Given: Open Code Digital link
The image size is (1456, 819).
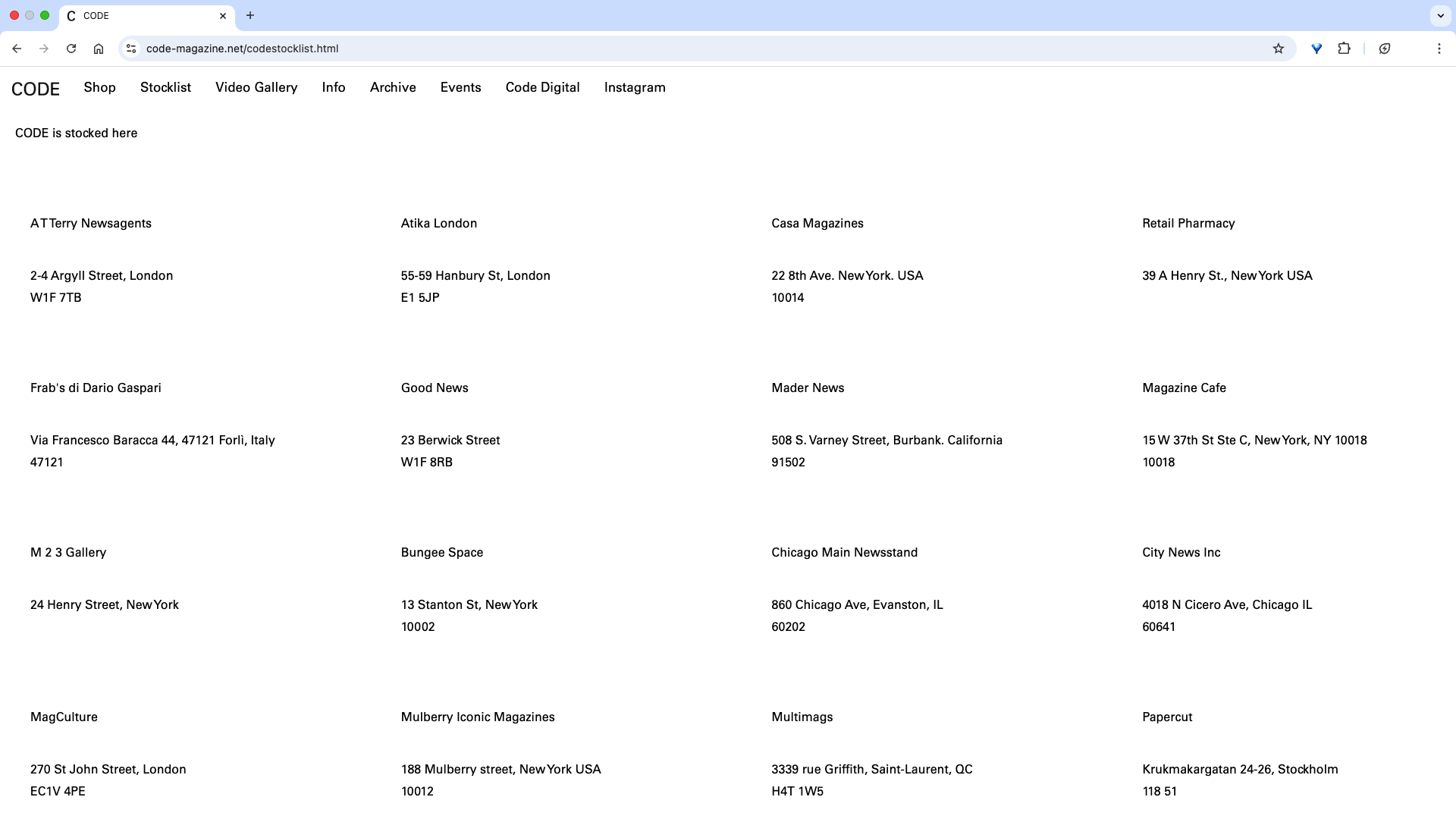Looking at the screenshot, I should (x=543, y=88).
